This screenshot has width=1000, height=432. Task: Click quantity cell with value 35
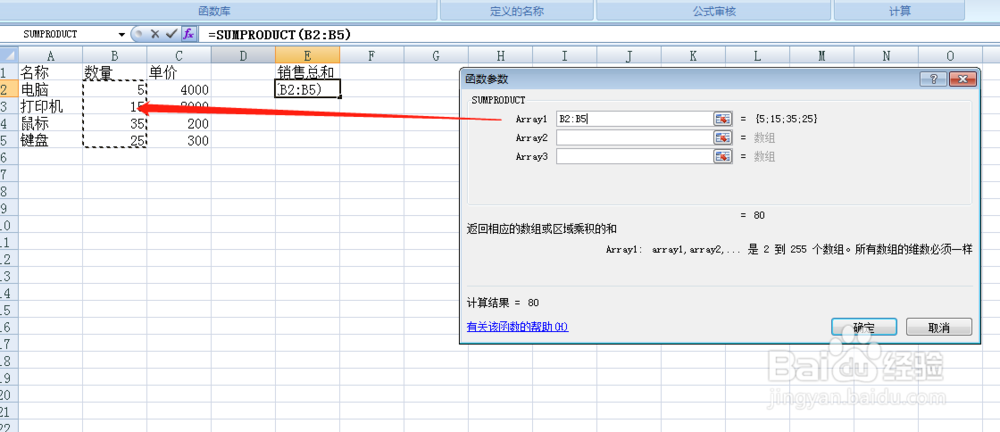pos(114,123)
